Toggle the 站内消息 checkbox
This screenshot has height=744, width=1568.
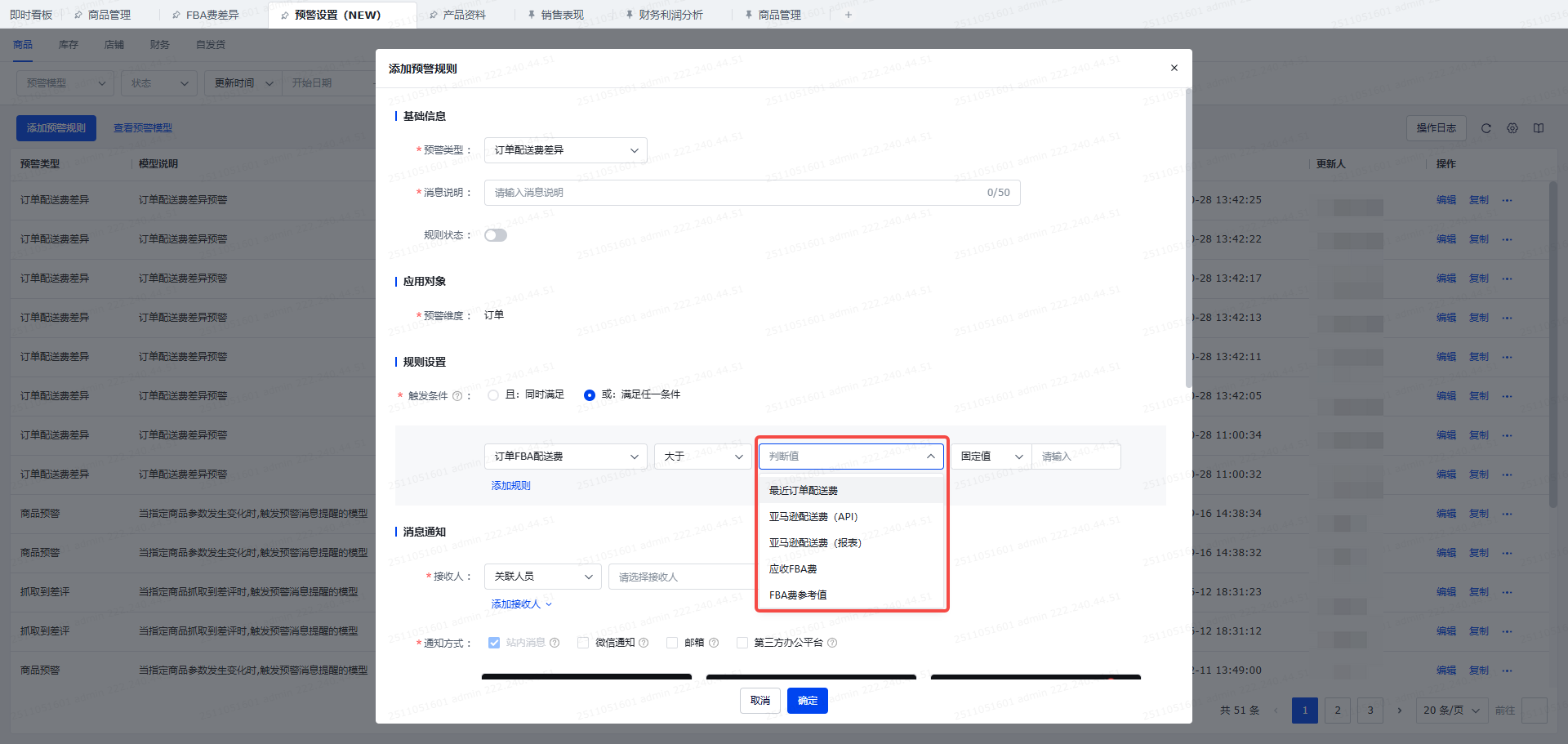click(x=494, y=643)
